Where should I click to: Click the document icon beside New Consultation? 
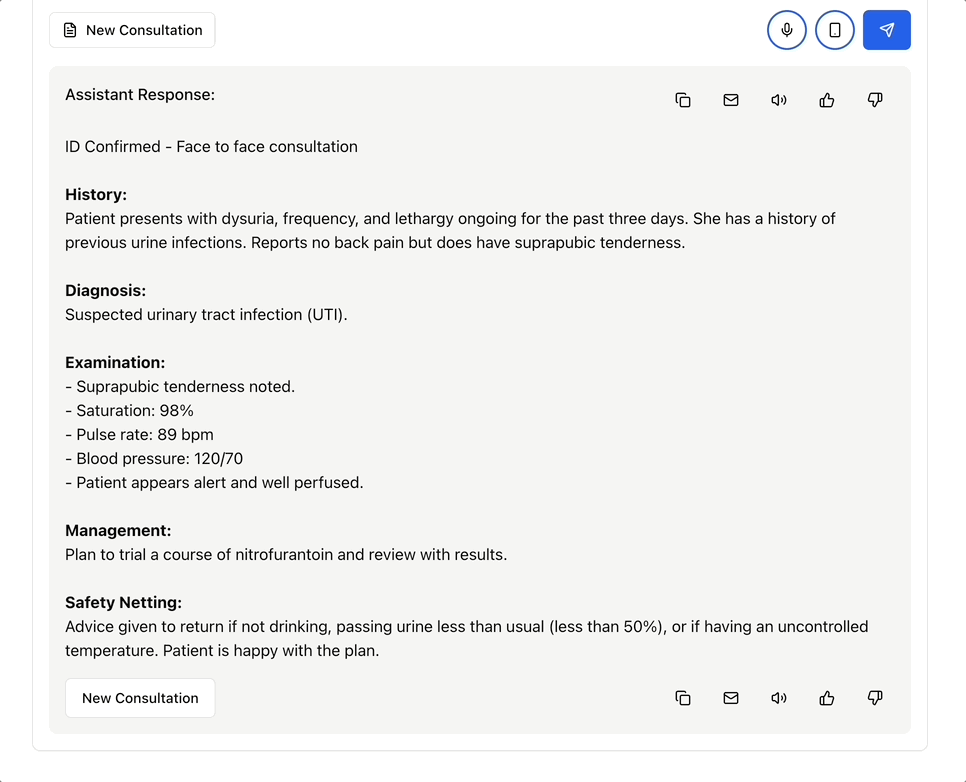(69, 30)
